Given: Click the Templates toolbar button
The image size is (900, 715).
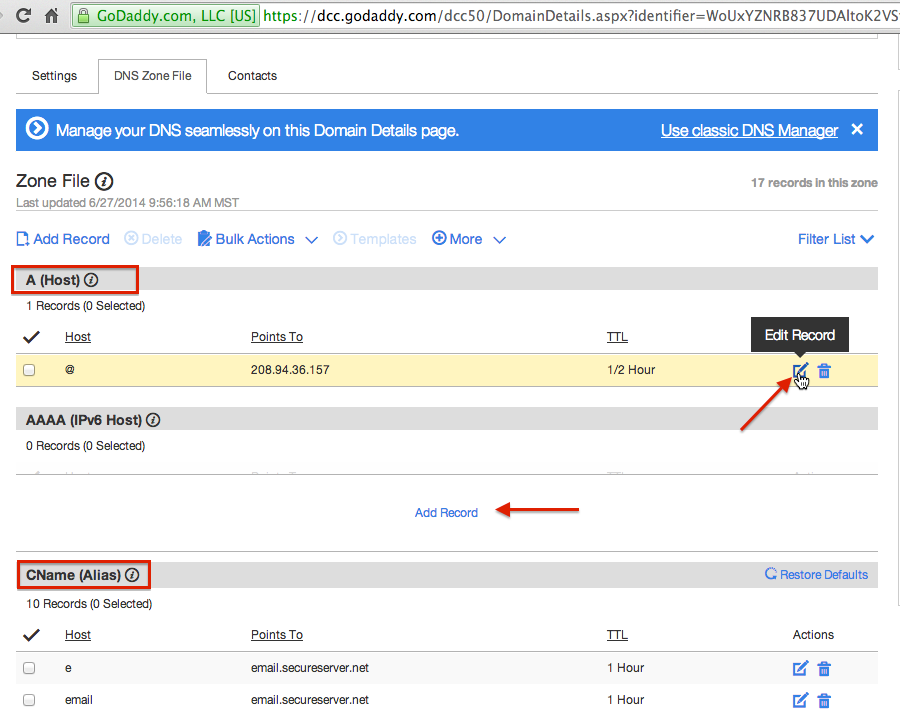Looking at the screenshot, I should 375,239.
